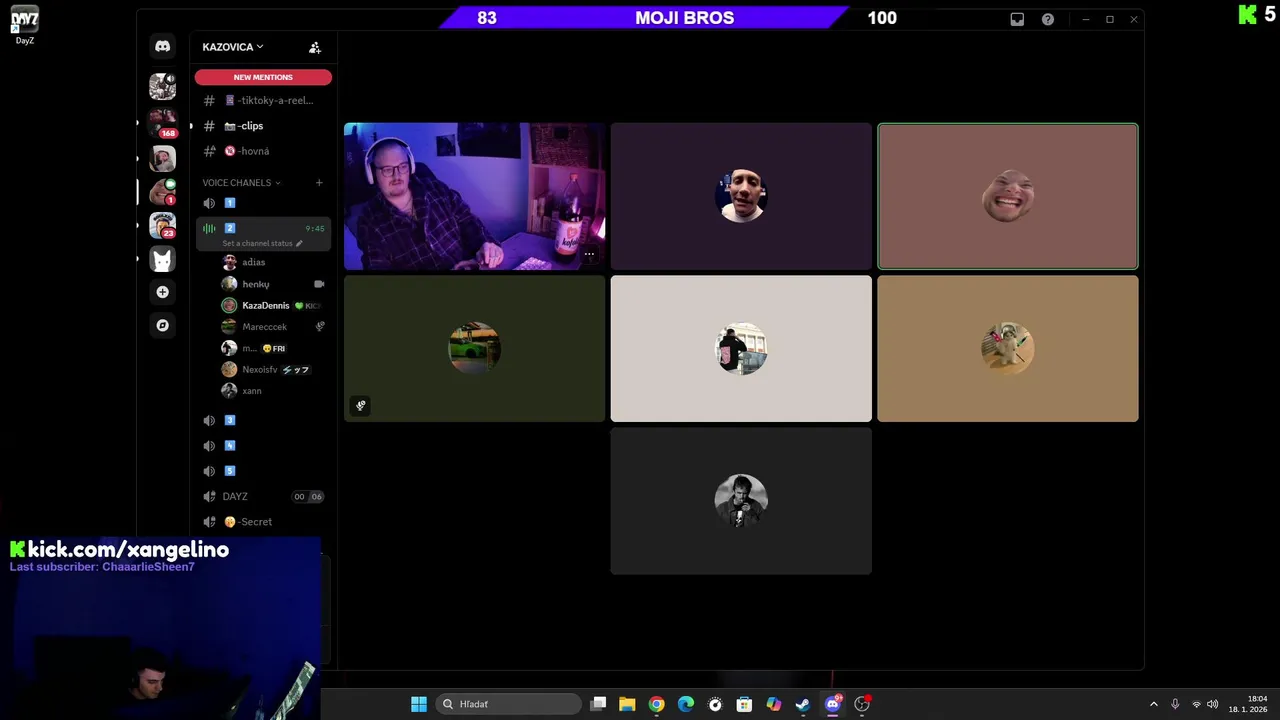The height and width of the screenshot is (720, 1280).
Task: Open the clips text channel
Action: (x=263, y=126)
